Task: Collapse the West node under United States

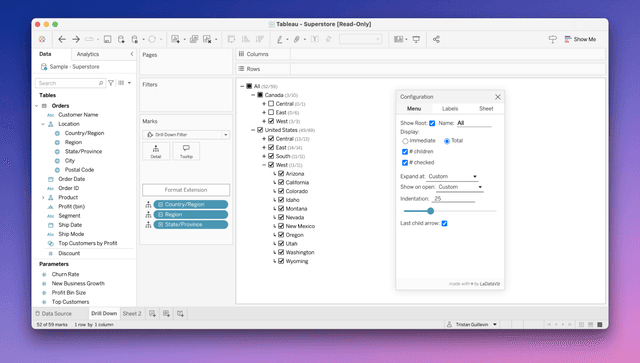Action: (x=264, y=165)
